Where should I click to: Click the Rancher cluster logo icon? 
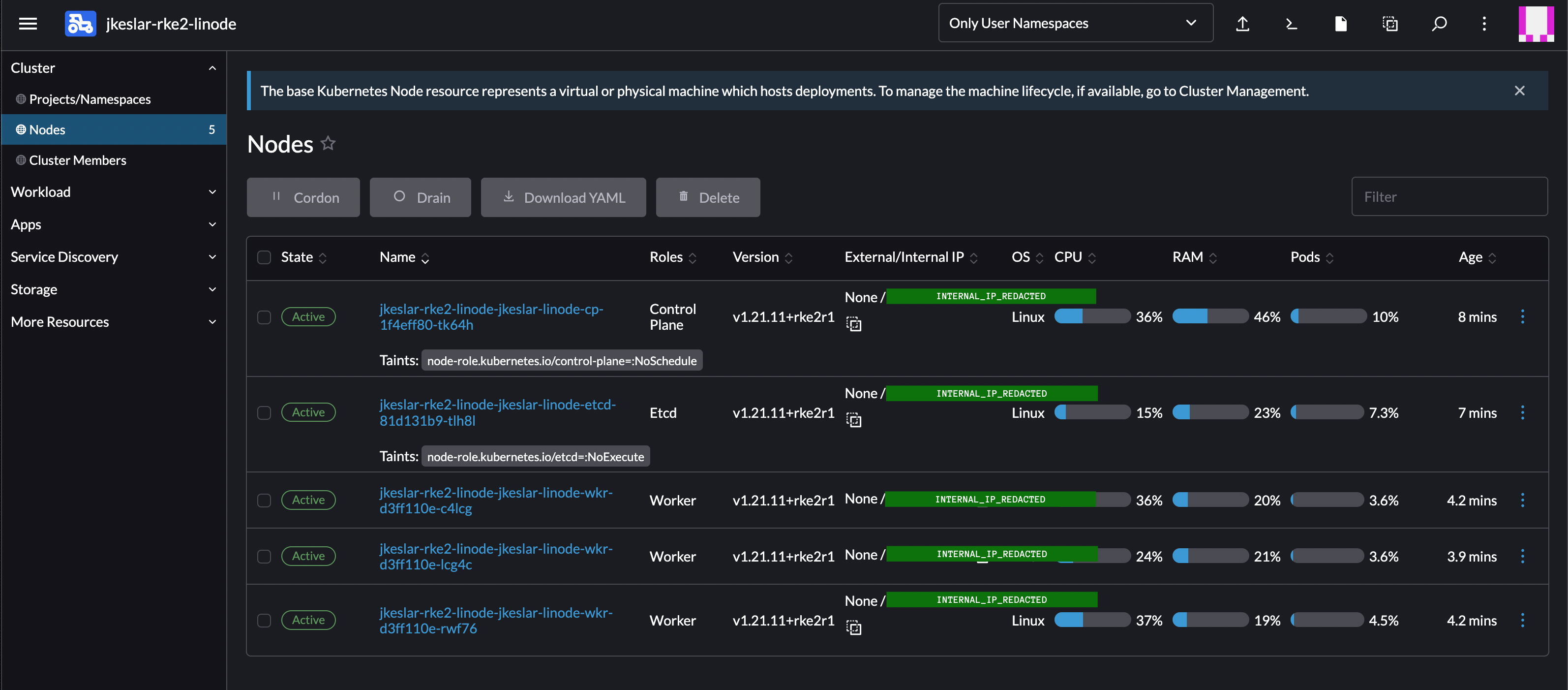click(80, 23)
